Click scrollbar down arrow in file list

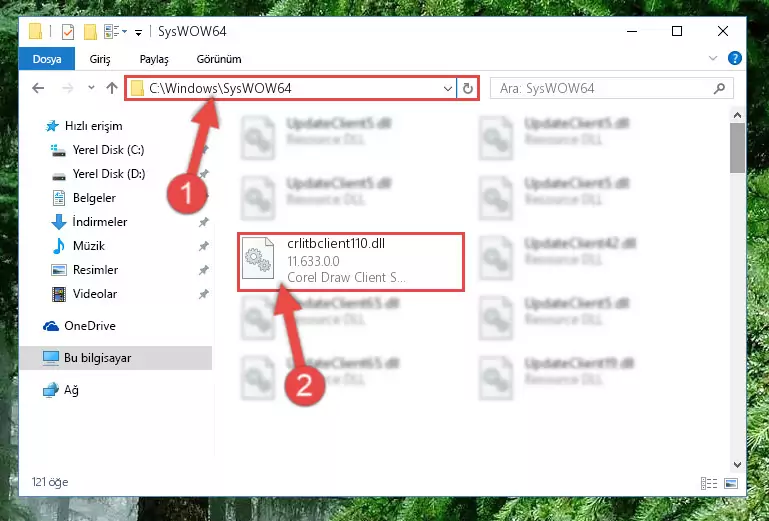pyautogui.click(x=737, y=464)
